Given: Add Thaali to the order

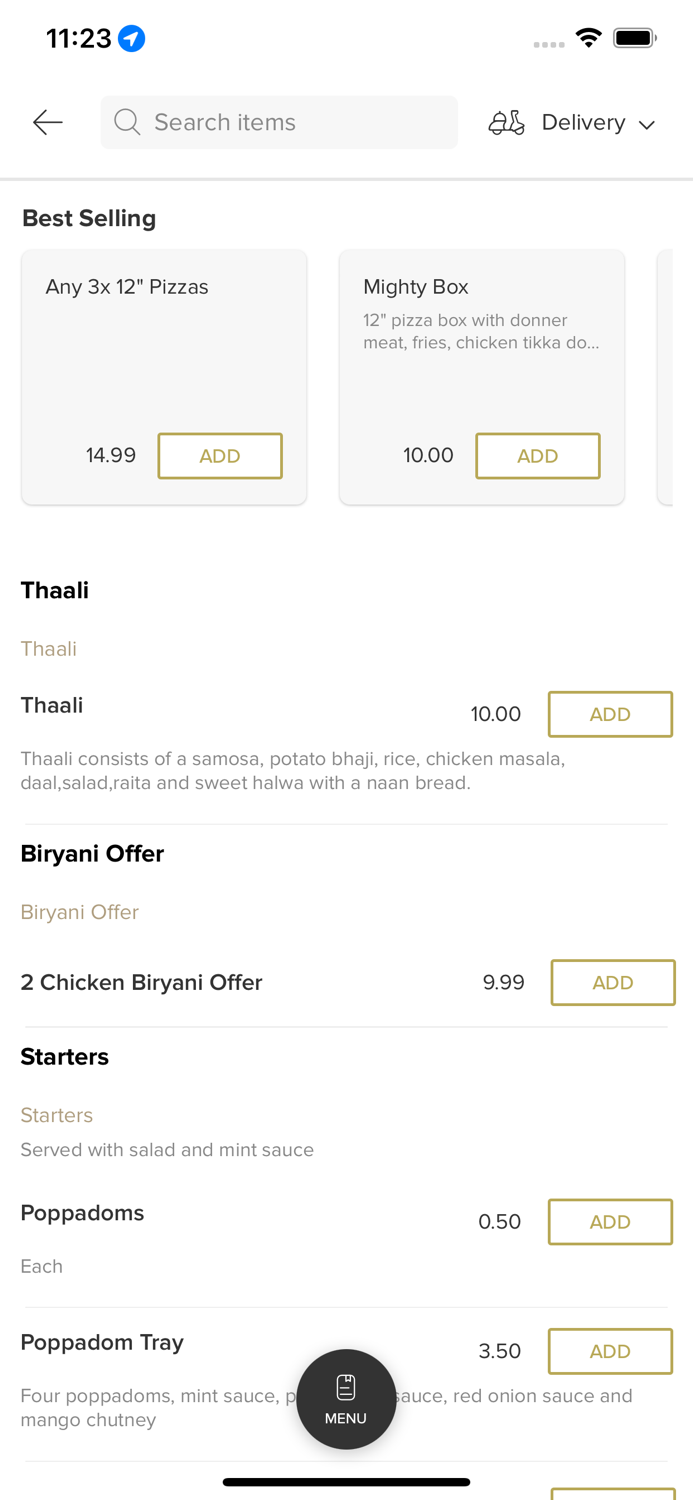Looking at the screenshot, I should click(610, 714).
